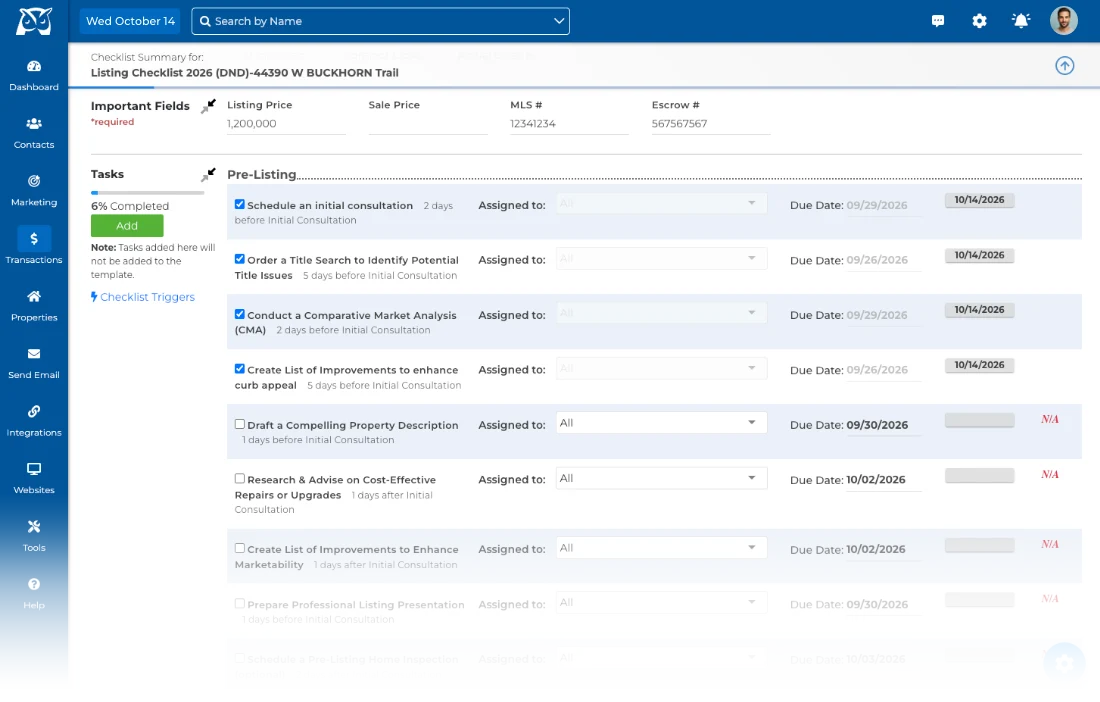This screenshot has height=702, width=1100.
Task: Expand the Search by Name dropdown
Action: point(558,21)
